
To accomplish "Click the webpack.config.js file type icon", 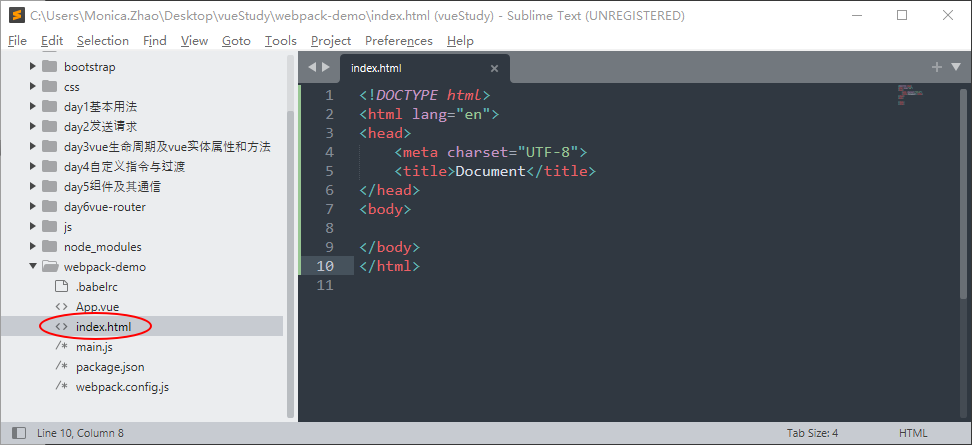I will click(61, 387).
